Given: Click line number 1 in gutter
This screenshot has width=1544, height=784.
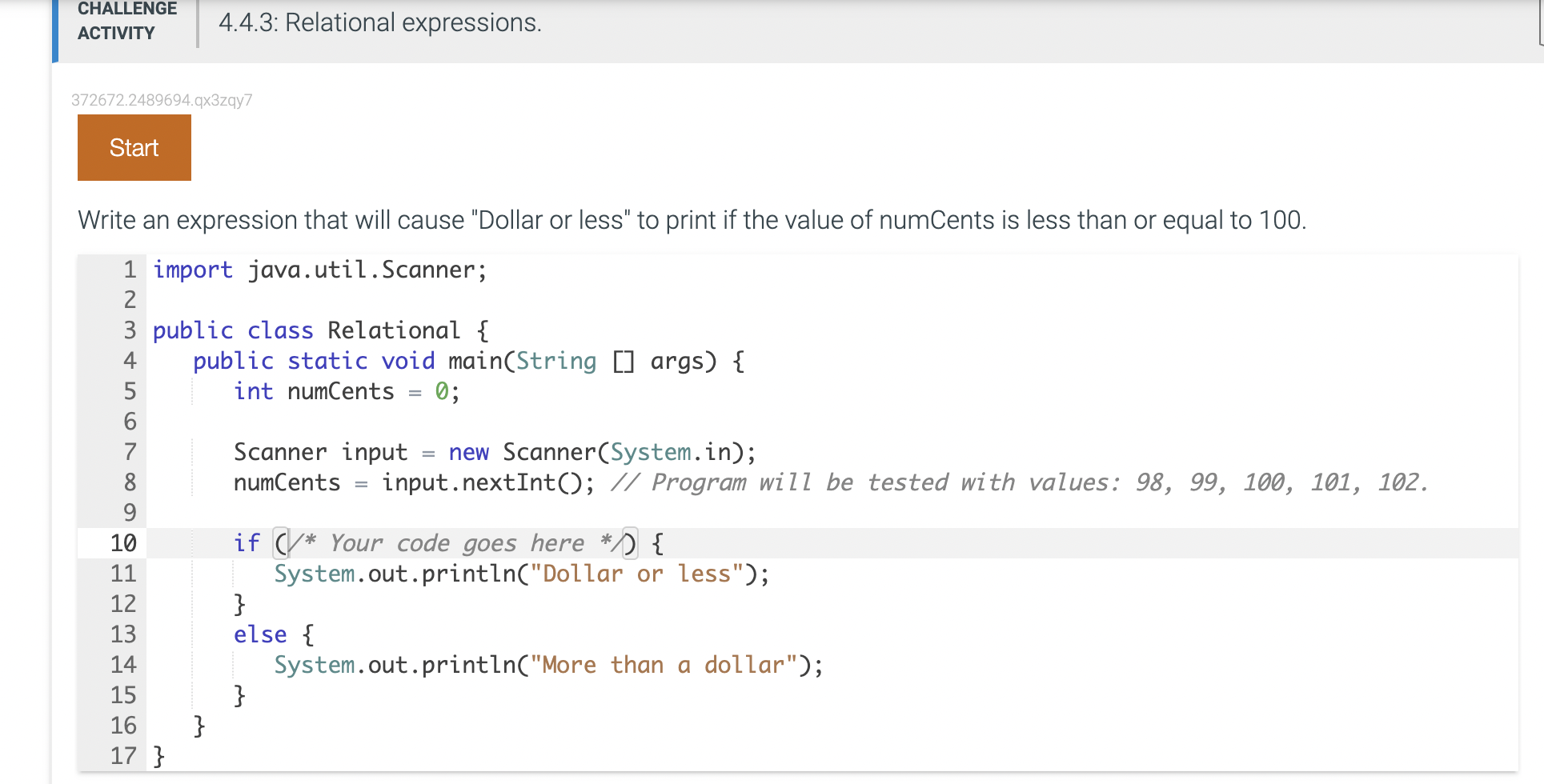Looking at the screenshot, I should 130,270.
